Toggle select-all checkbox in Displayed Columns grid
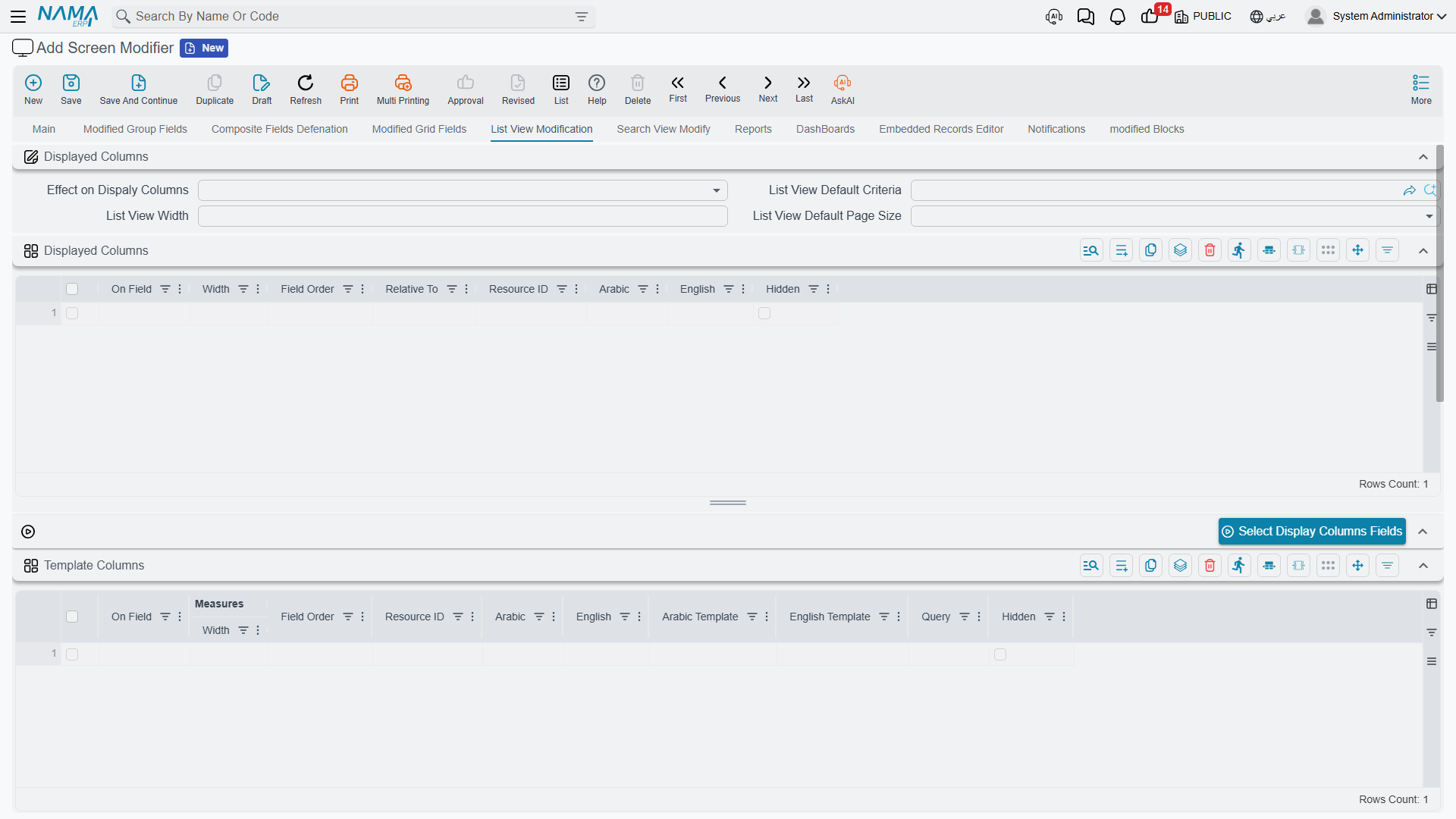This screenshot has height=819, width=1456. click(x=72, y=289)
